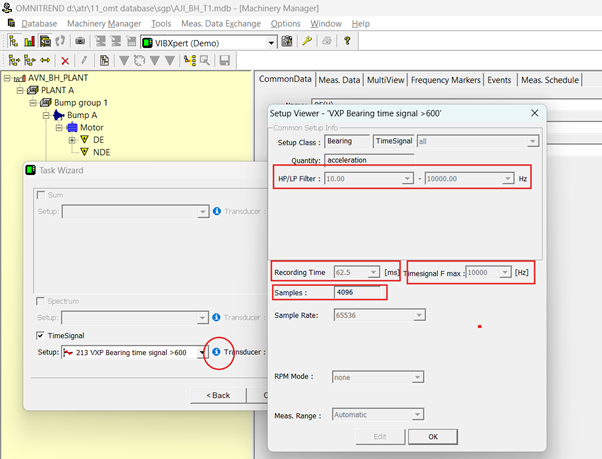The height and width of the screenshot is (459, 602).
Task: Click the Task Wizard green device icon
Action: 30,170
